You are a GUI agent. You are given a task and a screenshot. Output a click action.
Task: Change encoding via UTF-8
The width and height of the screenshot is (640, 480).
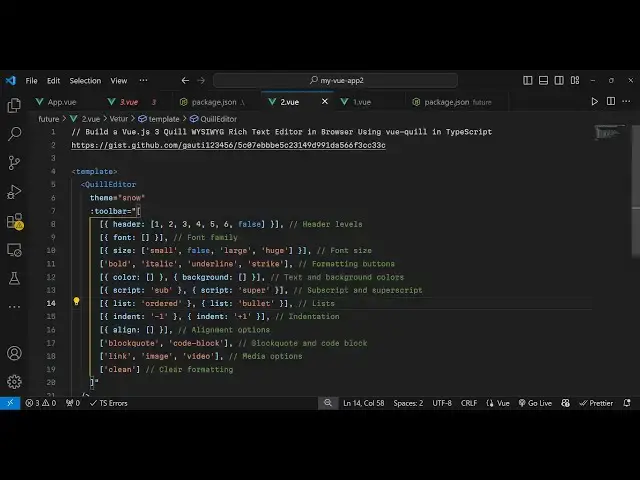click(442, 403)
